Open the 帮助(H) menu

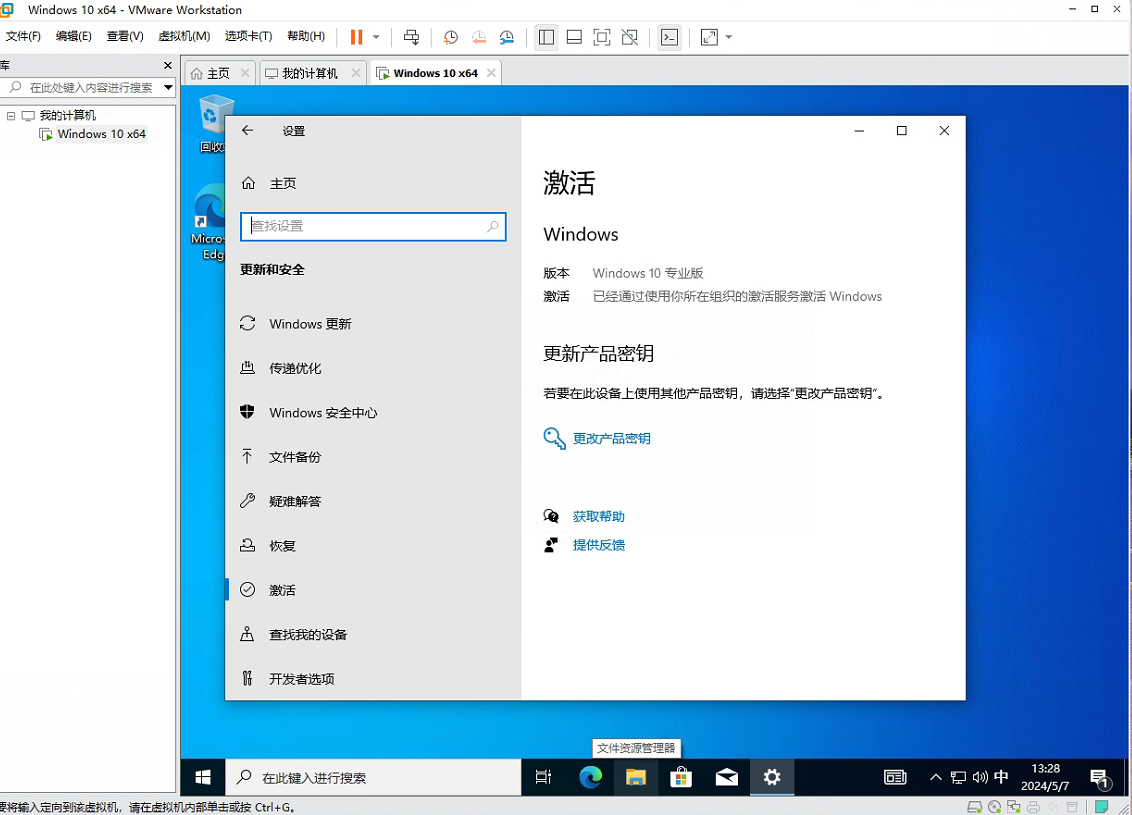pos(306,36)
